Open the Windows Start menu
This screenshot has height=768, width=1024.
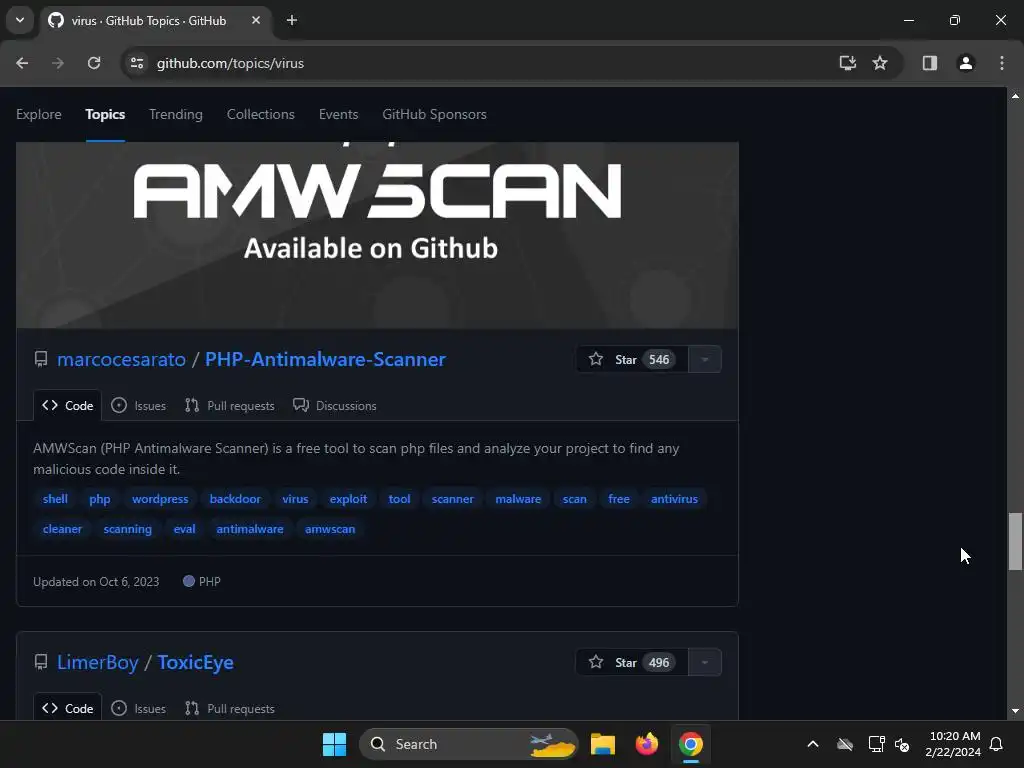334,744
